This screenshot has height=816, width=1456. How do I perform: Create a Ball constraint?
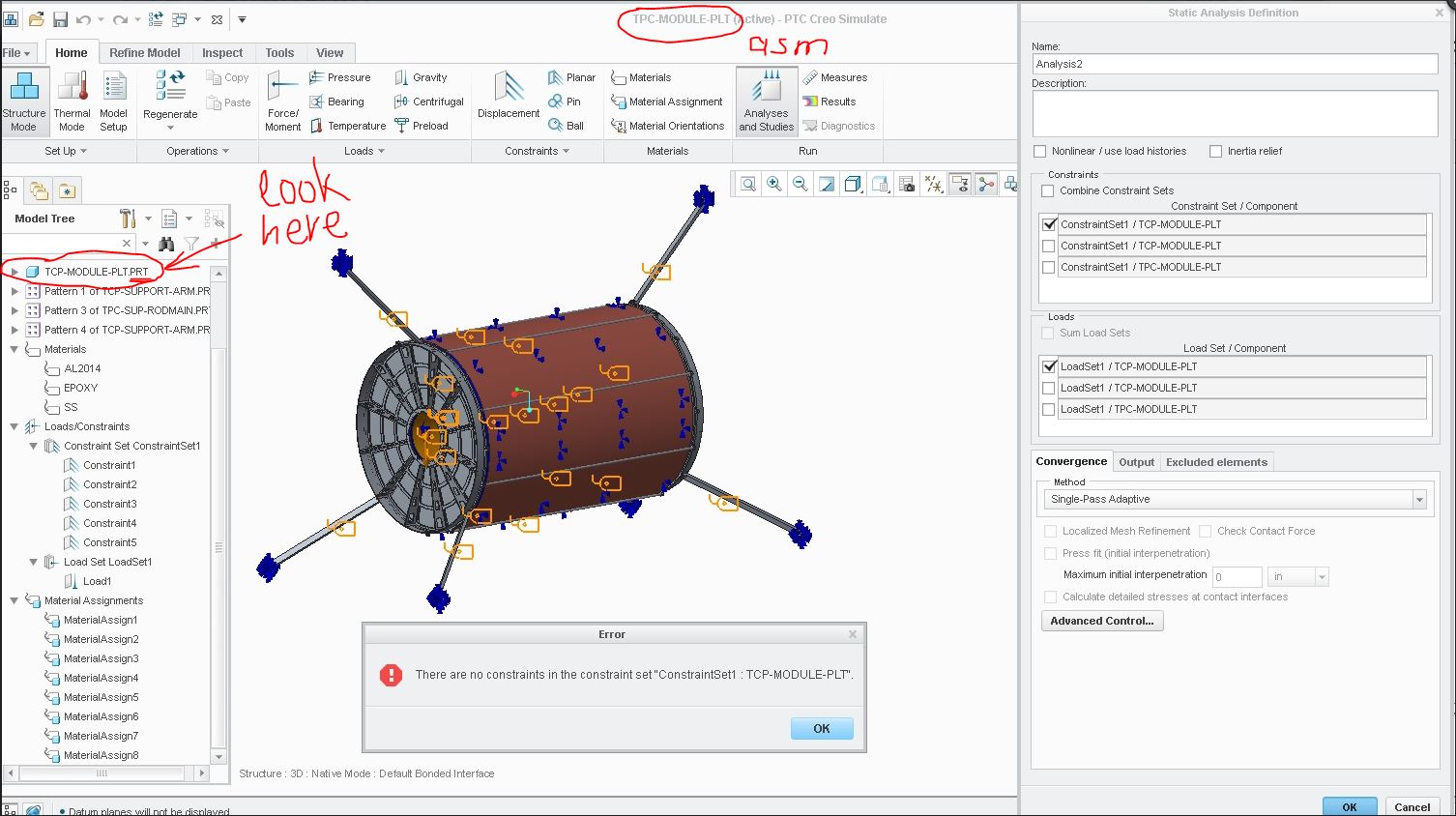coord(566,126)
